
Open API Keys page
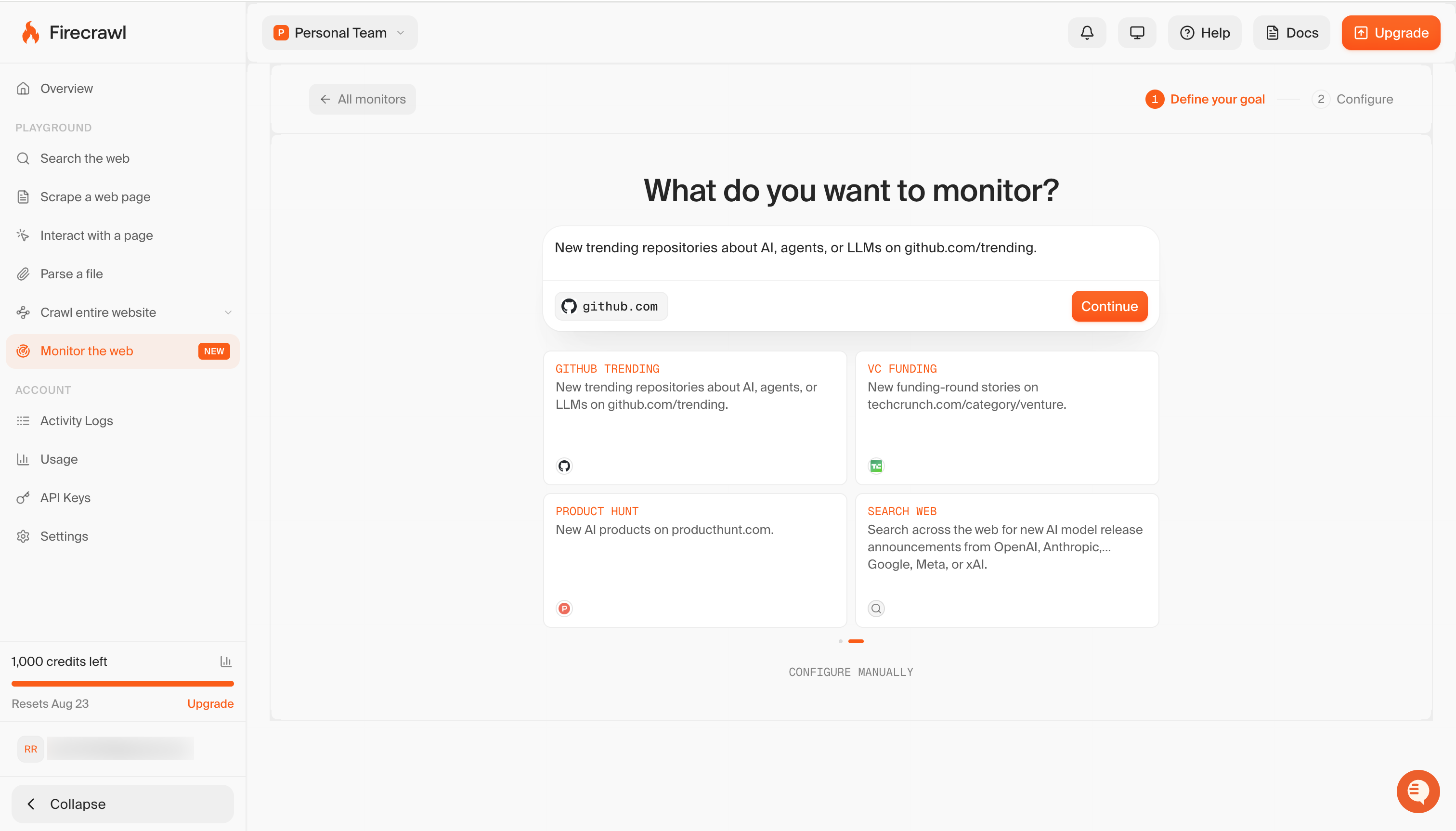point(123,498)
